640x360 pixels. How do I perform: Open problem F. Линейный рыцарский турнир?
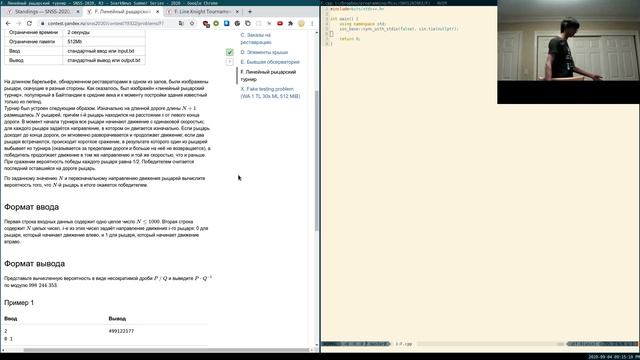tap(268, 76)
